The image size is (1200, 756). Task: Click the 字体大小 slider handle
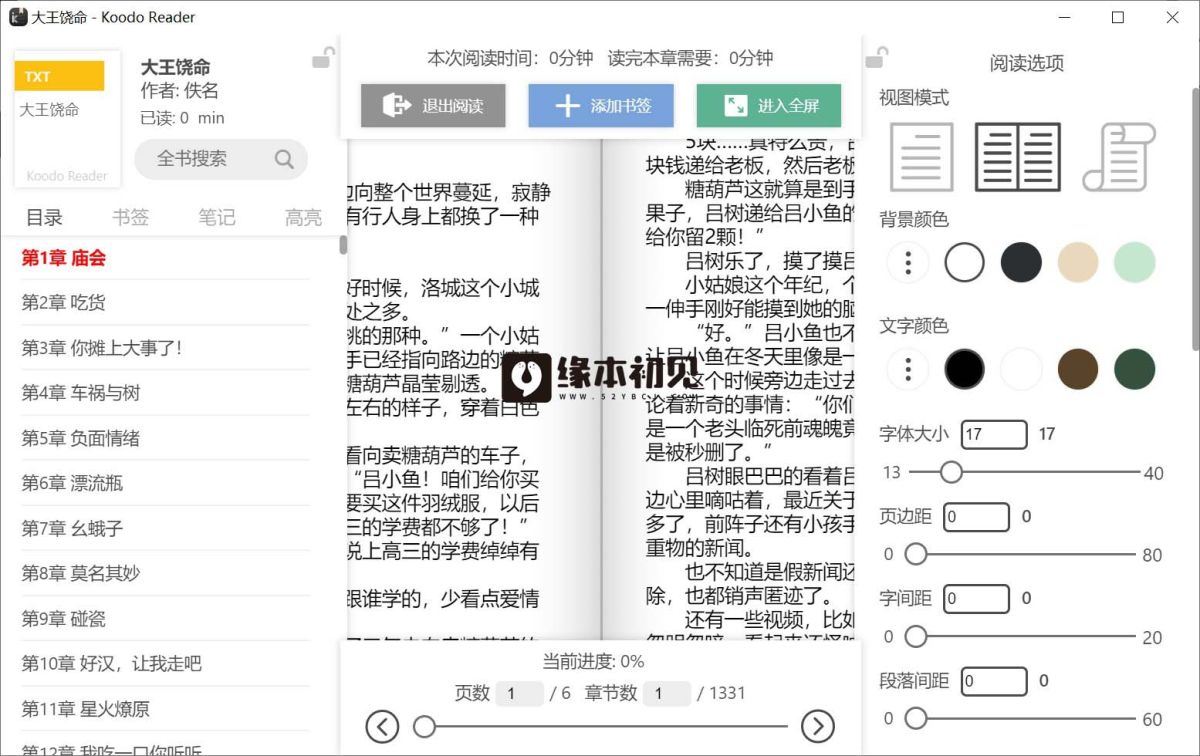(x=951, y=471)
